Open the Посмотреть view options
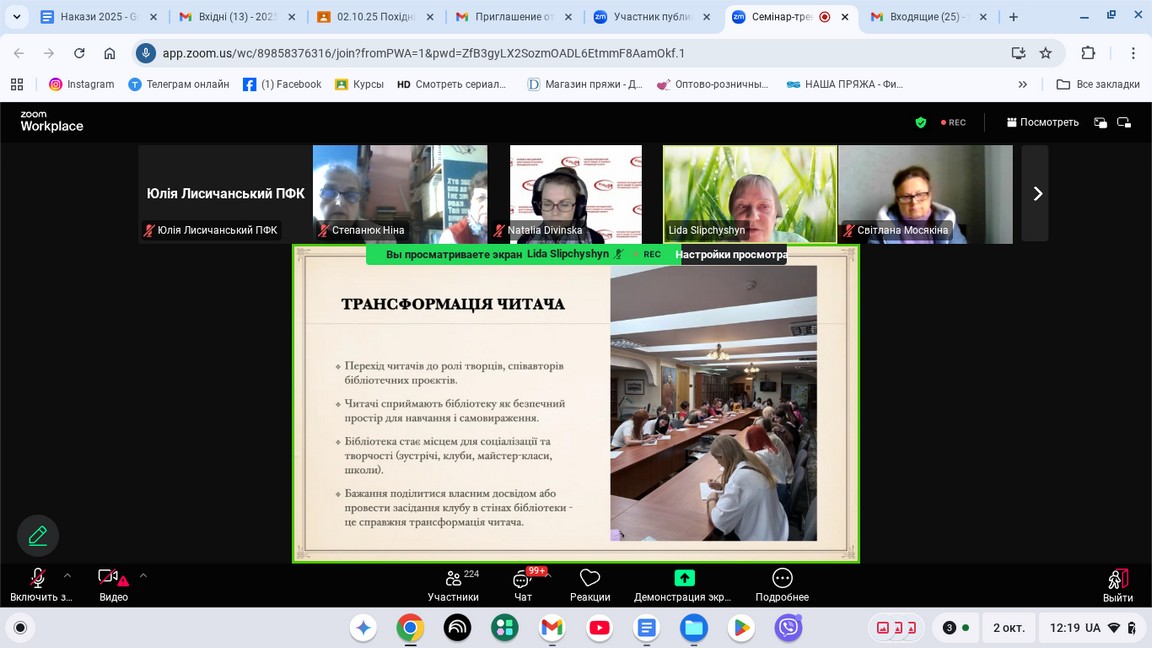Screen dimensions: 1152x648 click(x=1042, y=122)
